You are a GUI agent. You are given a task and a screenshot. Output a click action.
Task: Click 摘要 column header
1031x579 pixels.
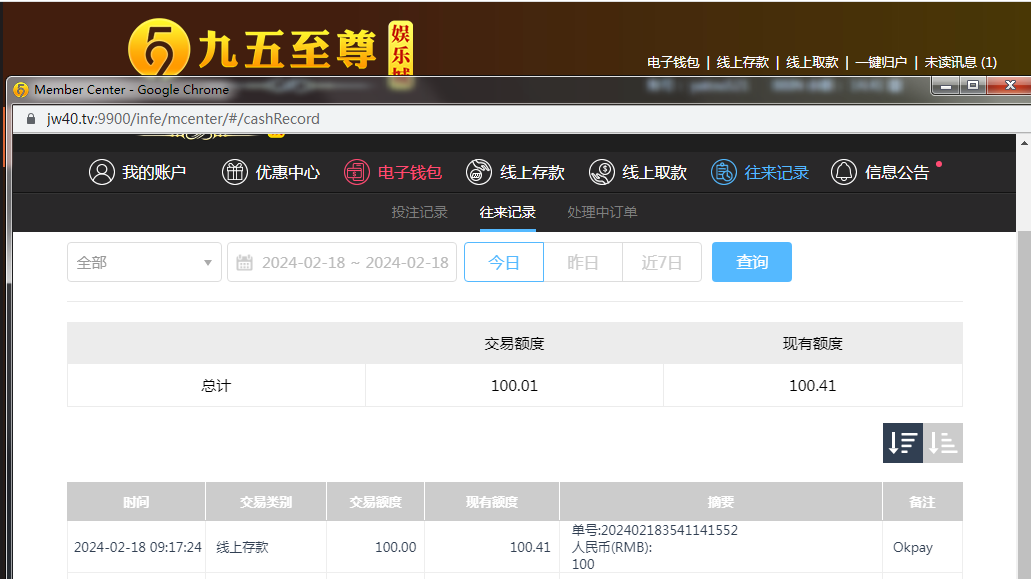tap(721, 501)
